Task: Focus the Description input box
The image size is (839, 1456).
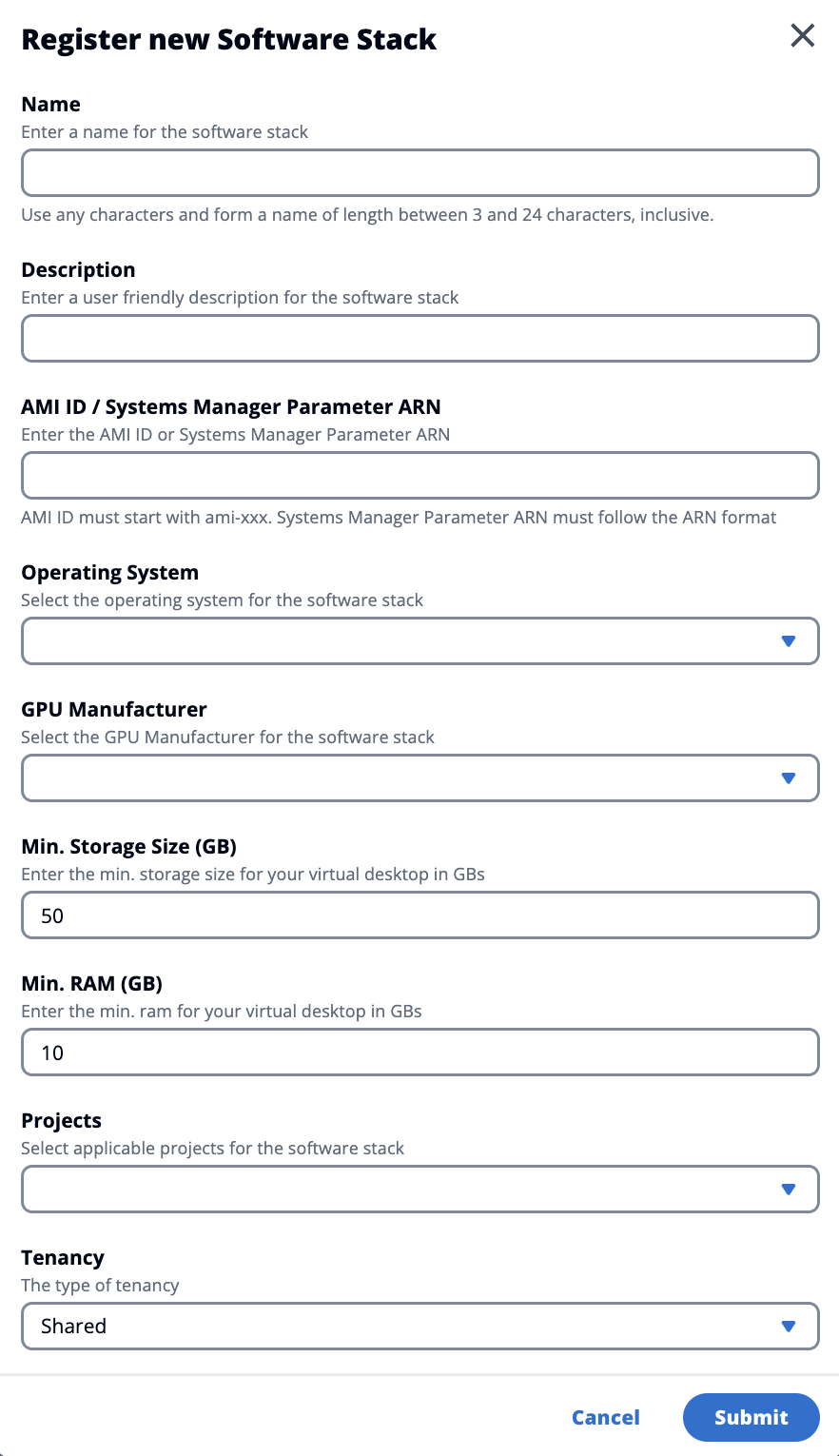Action: coord(419,339)
